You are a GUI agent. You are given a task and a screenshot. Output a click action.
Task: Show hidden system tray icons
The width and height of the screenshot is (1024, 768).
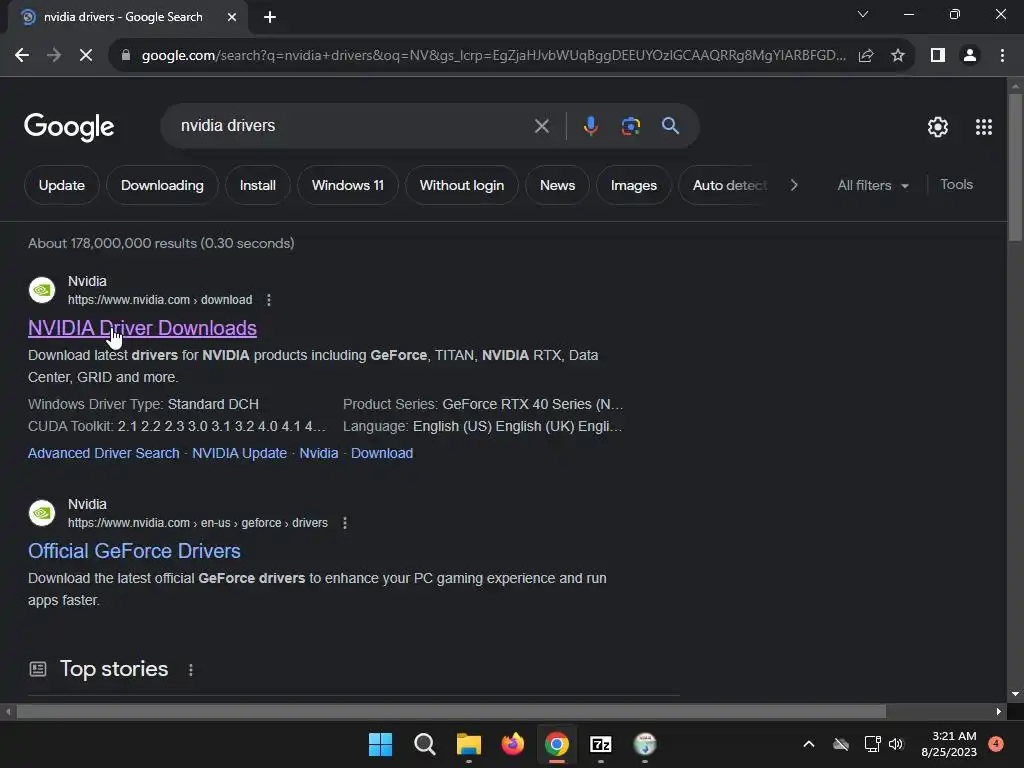point(808,744)
